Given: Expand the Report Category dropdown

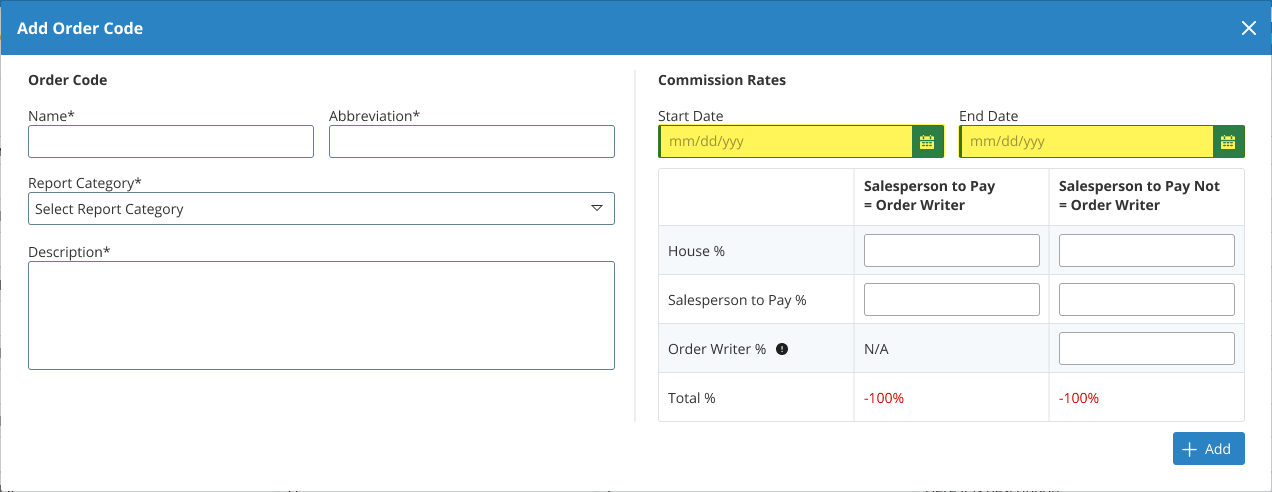Looking at the screenshot, I should [x=320, y=209].
